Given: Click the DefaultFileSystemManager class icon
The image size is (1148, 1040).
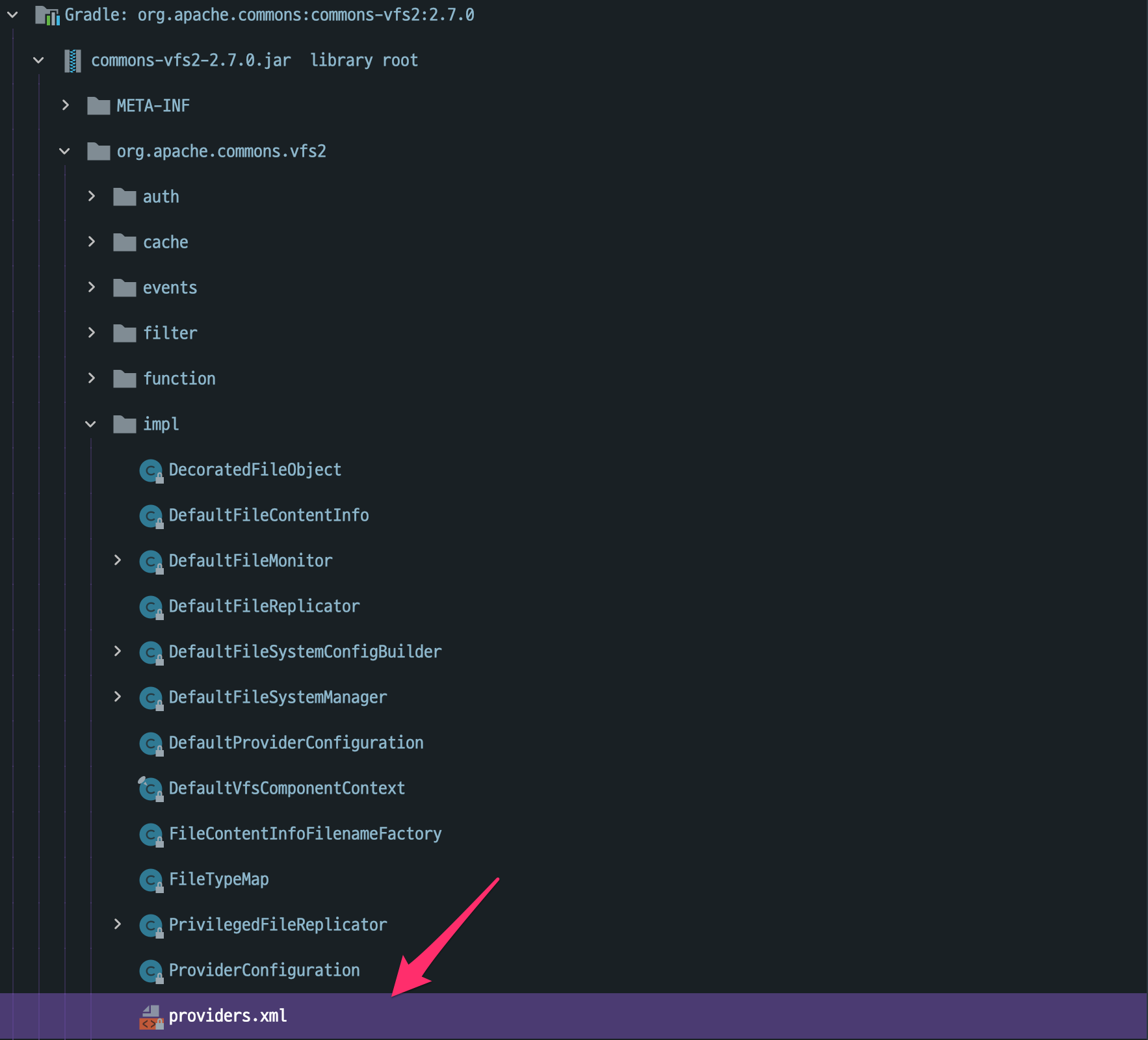Looking at the screenshot, I should click(151, 698).
